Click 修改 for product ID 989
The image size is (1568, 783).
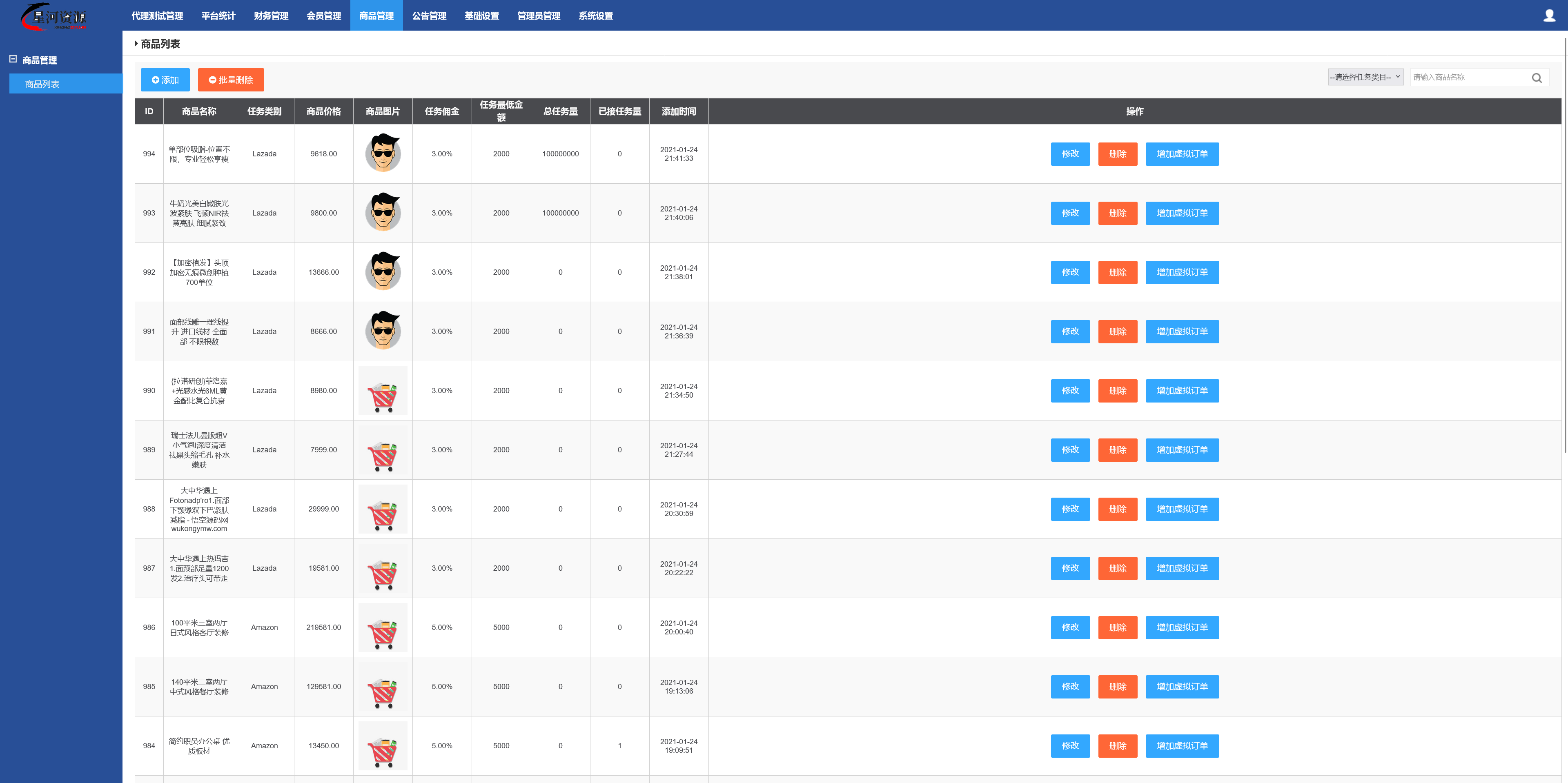[1070, 449]
